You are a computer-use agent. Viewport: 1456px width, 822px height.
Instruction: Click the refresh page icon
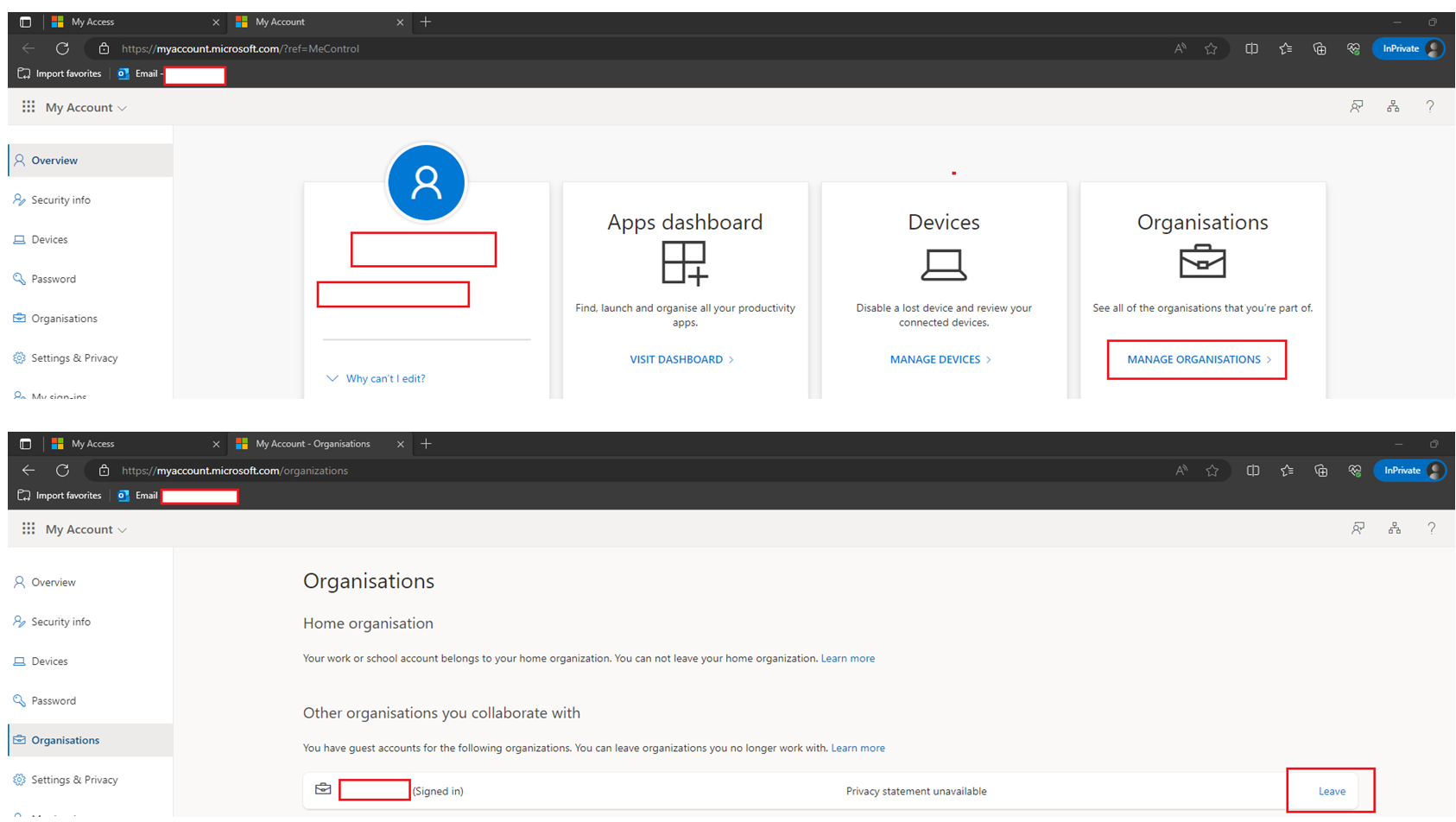point(61,48)
